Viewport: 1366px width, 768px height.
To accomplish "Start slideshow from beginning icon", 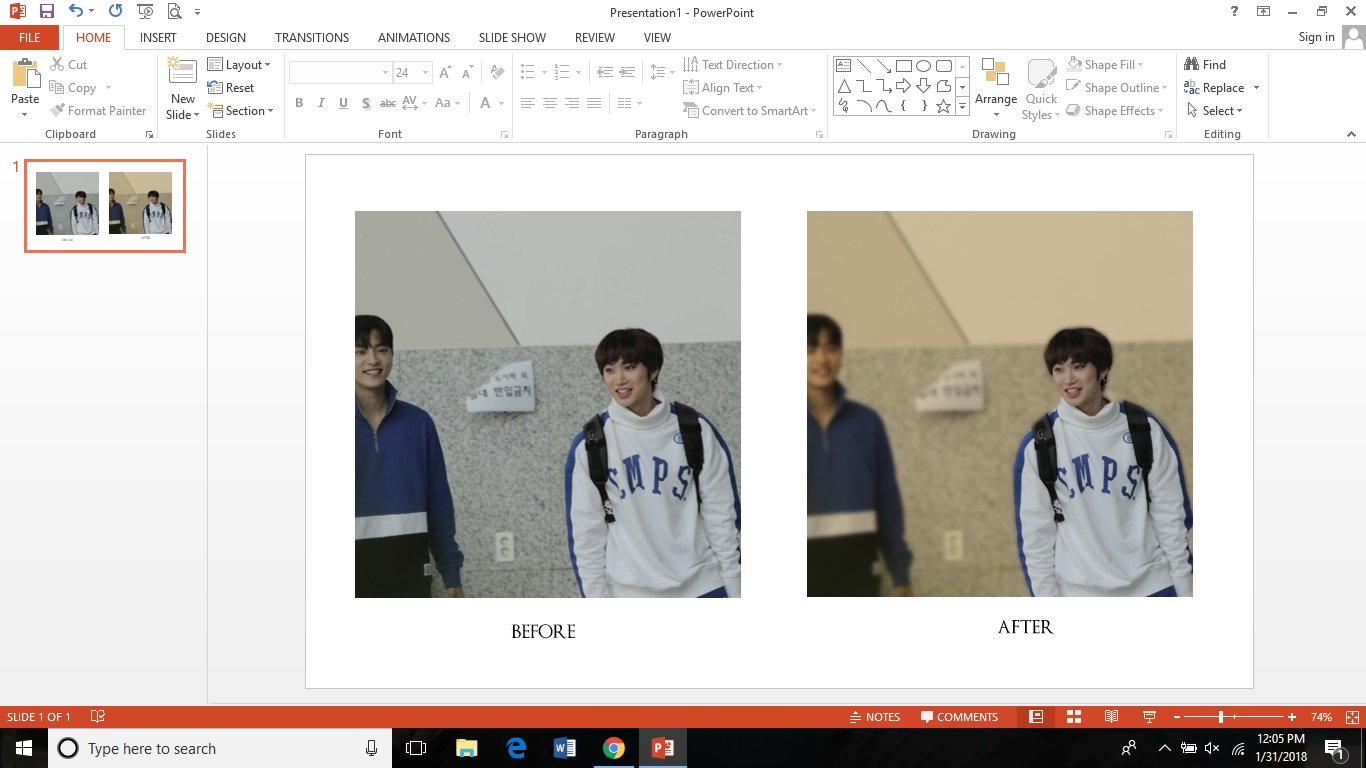I will pyautogui.click(x=145, y=12).
